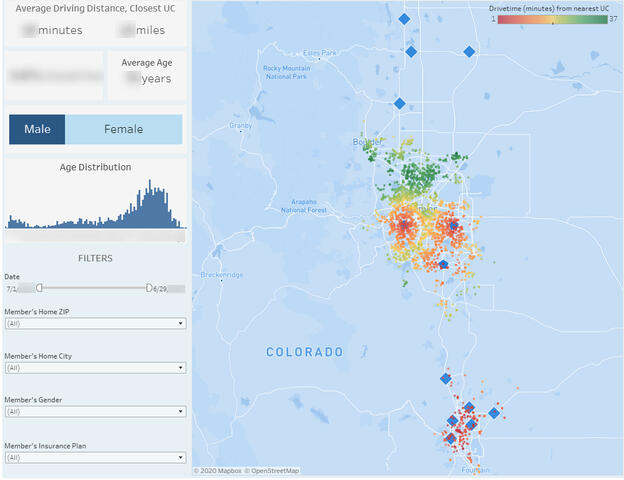Open the Member's Gender dropdown

click(x=95, y=411)
